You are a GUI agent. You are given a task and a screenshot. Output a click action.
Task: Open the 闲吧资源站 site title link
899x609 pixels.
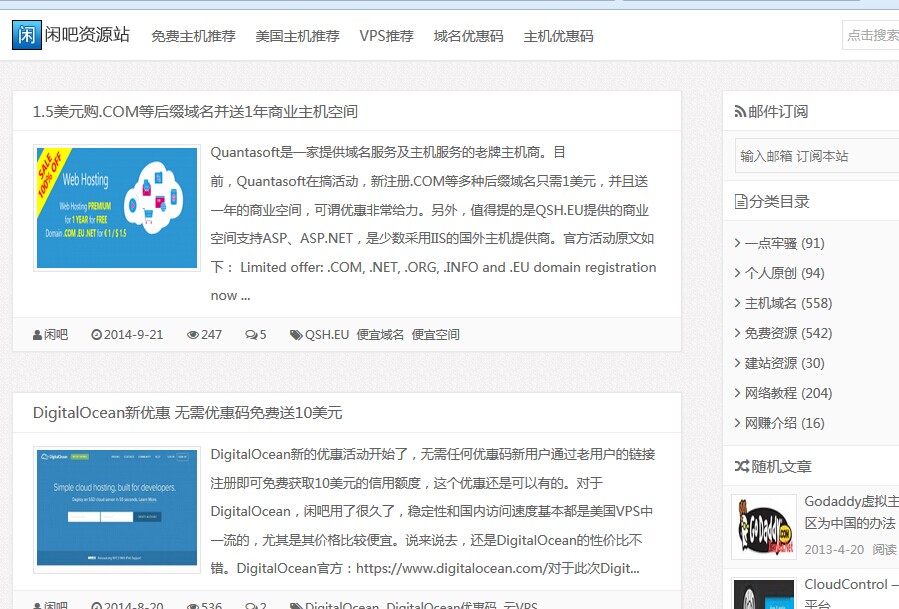87,34
